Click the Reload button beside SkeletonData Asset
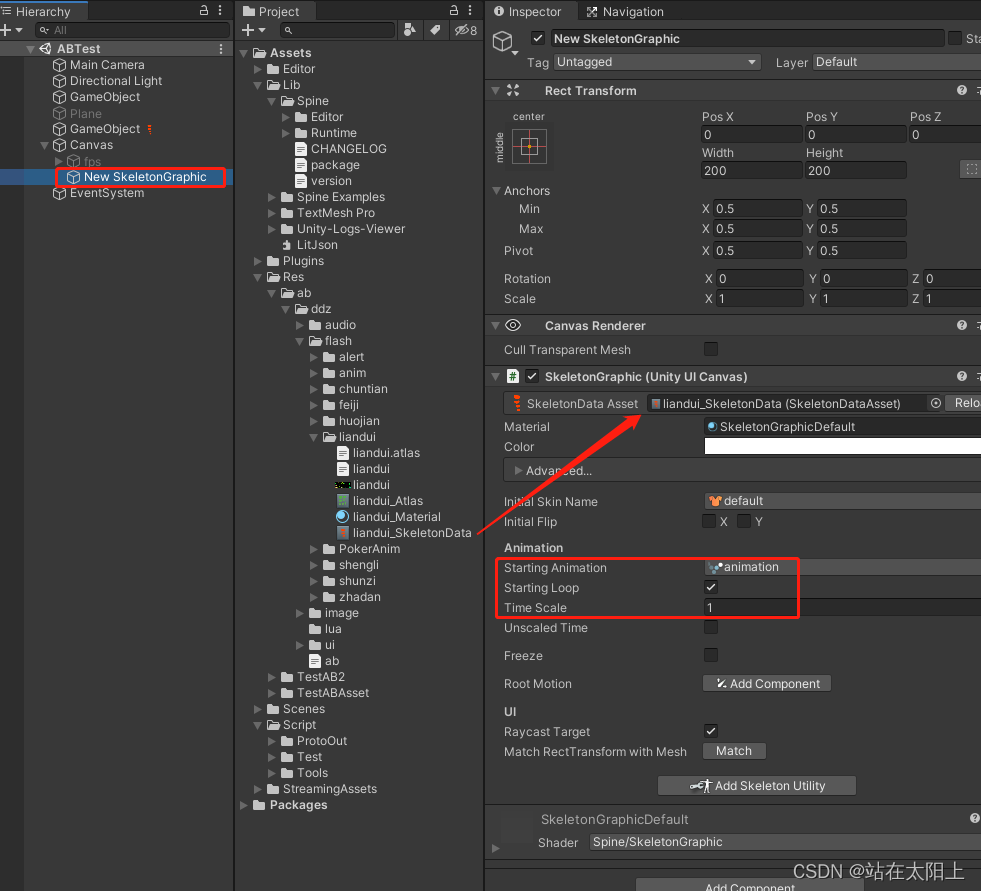This screenshot has width=981, height=891. click(x=963, y=404)
